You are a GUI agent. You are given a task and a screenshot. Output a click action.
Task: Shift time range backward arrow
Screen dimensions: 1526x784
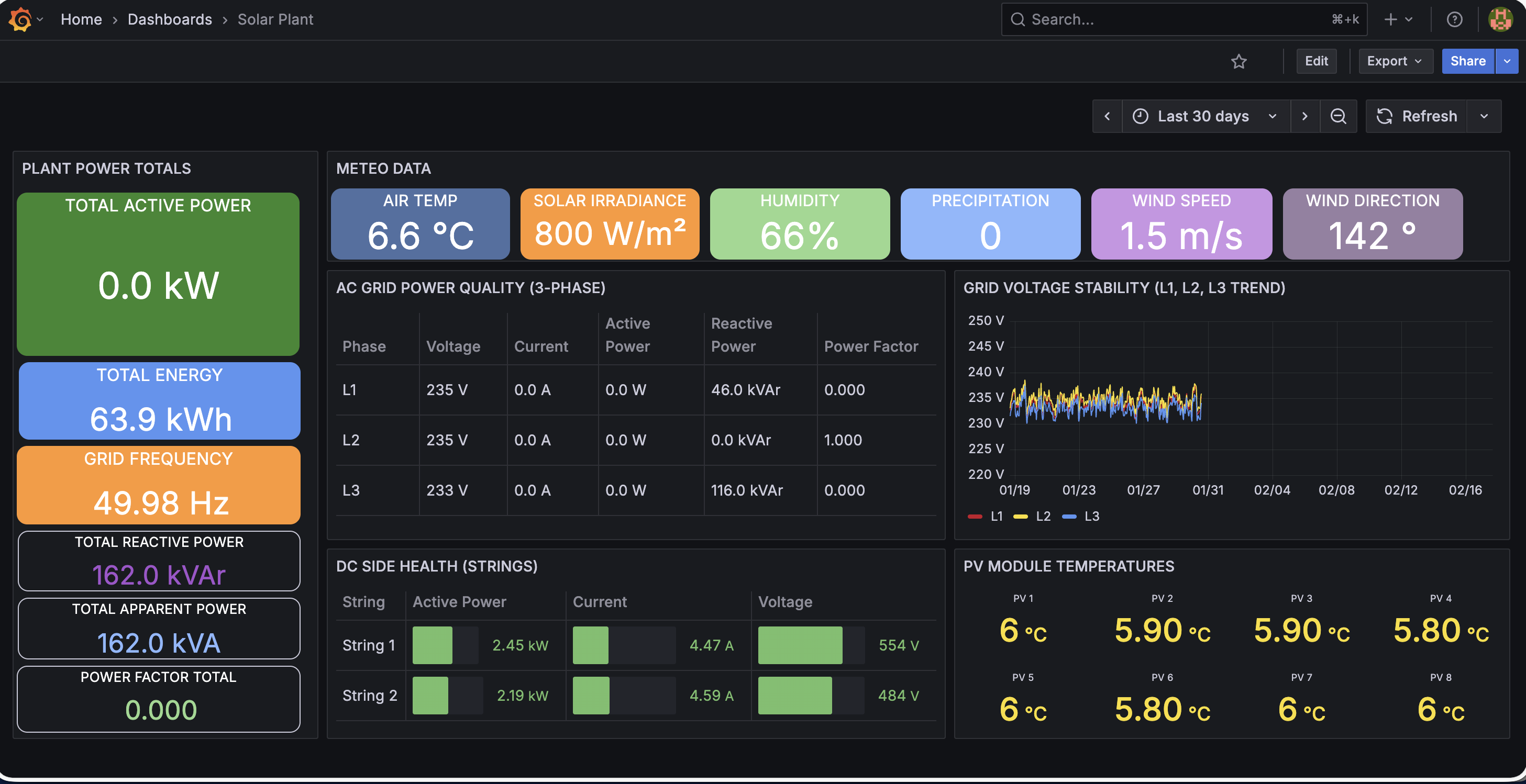pos(1107,116)
